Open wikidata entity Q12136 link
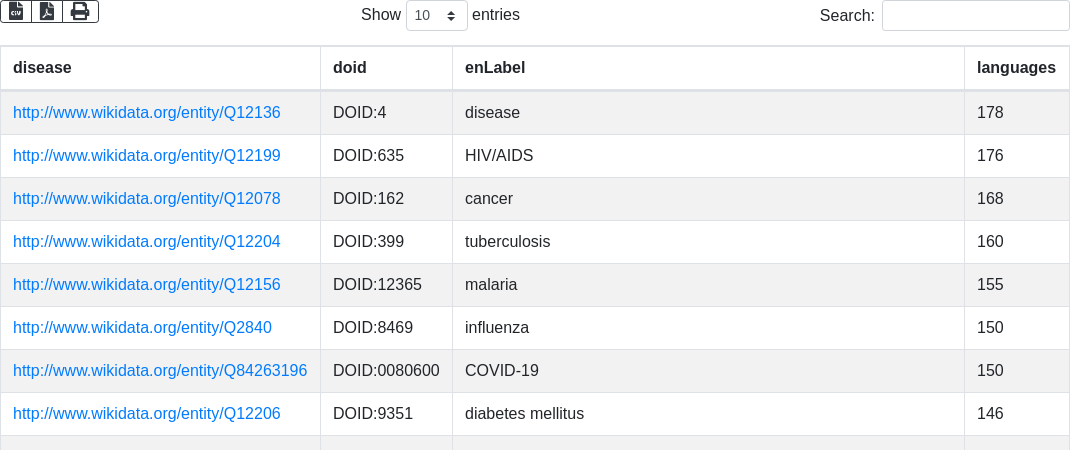This screenshot has height=450, width=1070. point(147,113)
